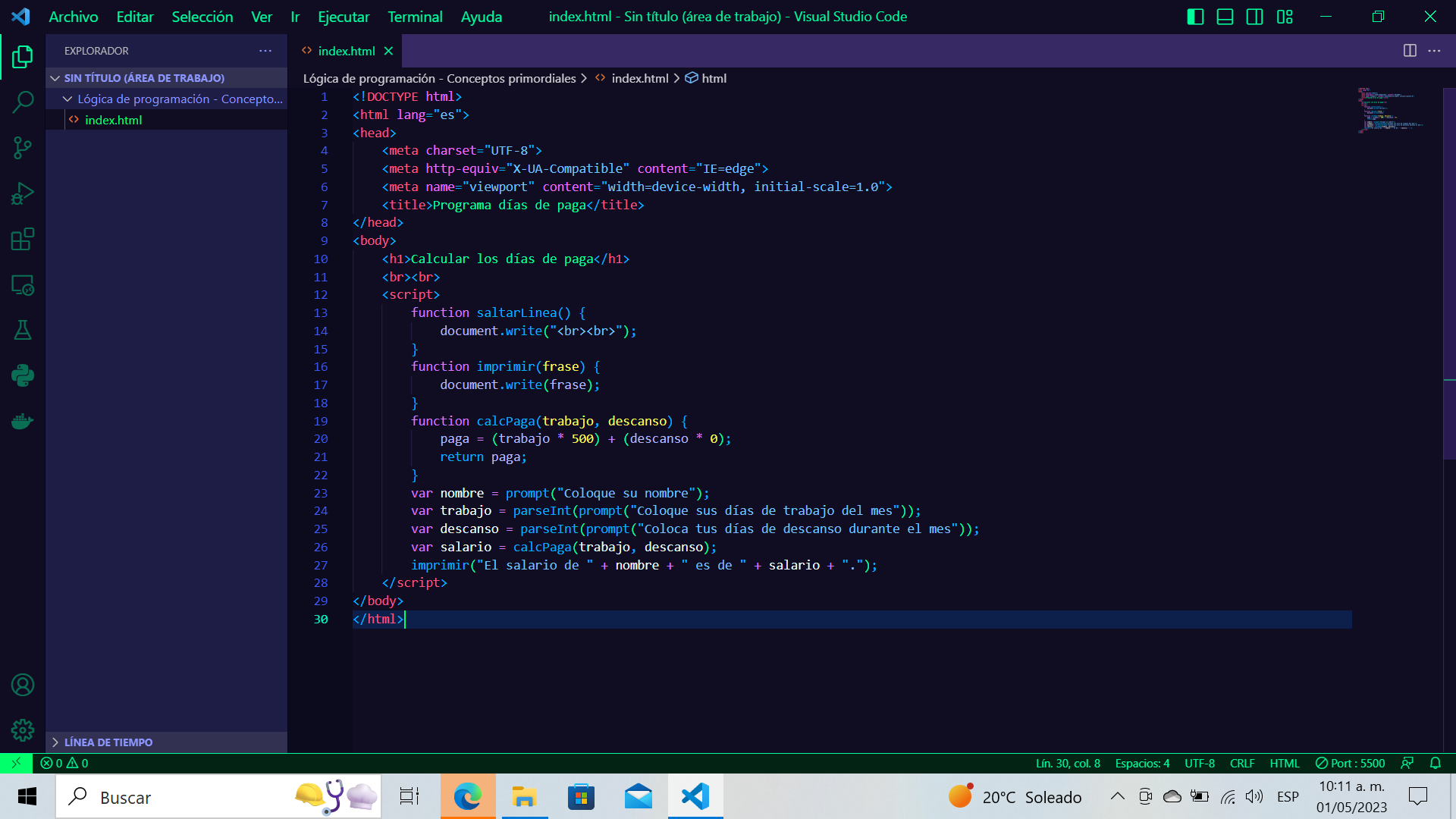Open the Manage gear menu
The image size is (1456, 819).
[x=23, y=730]
